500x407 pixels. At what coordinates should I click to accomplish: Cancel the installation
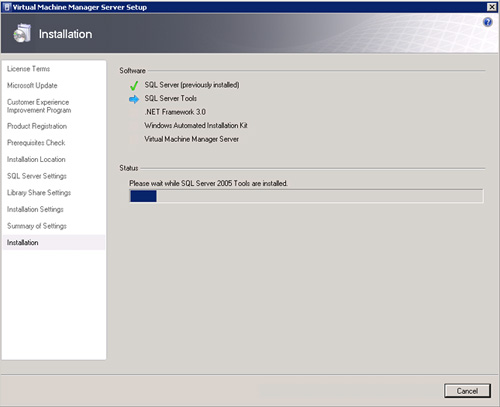[467, 391]
